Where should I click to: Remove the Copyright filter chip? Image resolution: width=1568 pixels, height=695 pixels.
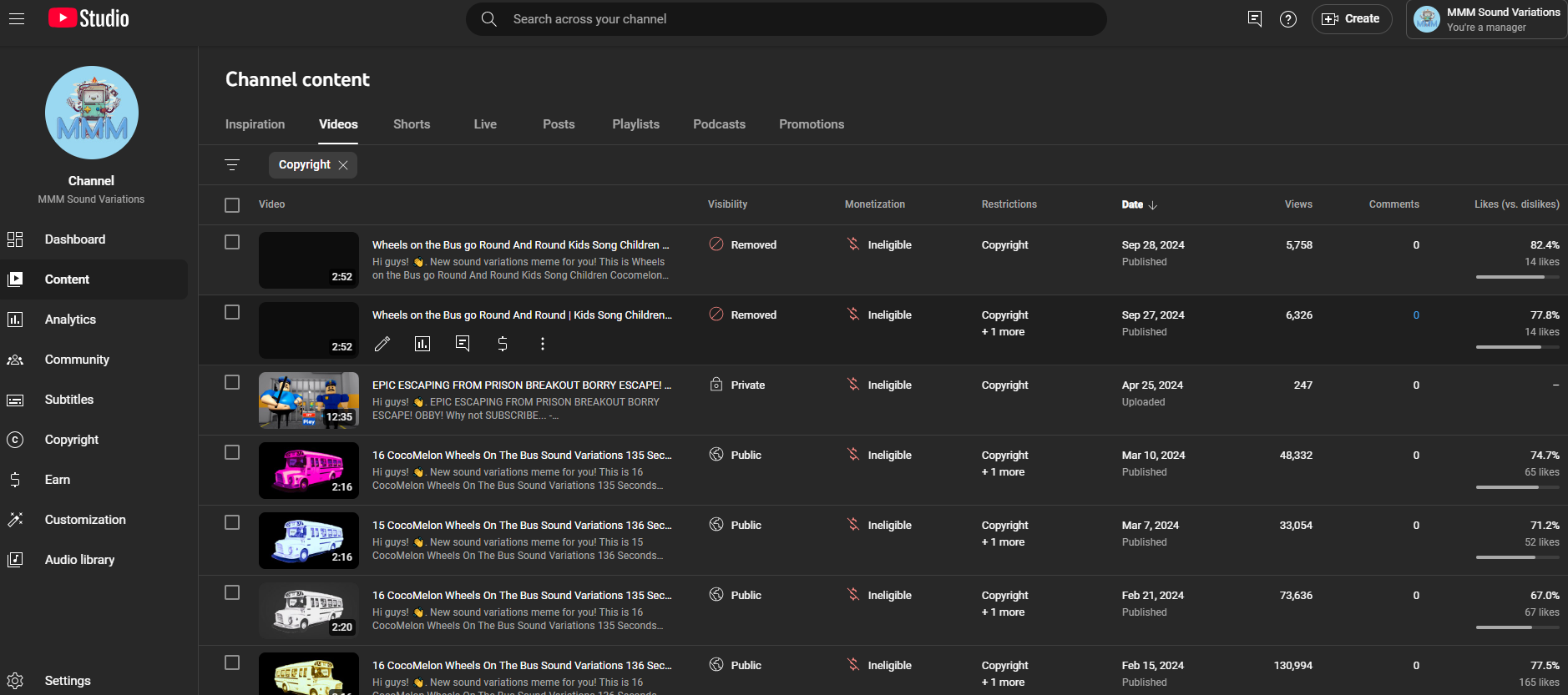coord(343,165)
